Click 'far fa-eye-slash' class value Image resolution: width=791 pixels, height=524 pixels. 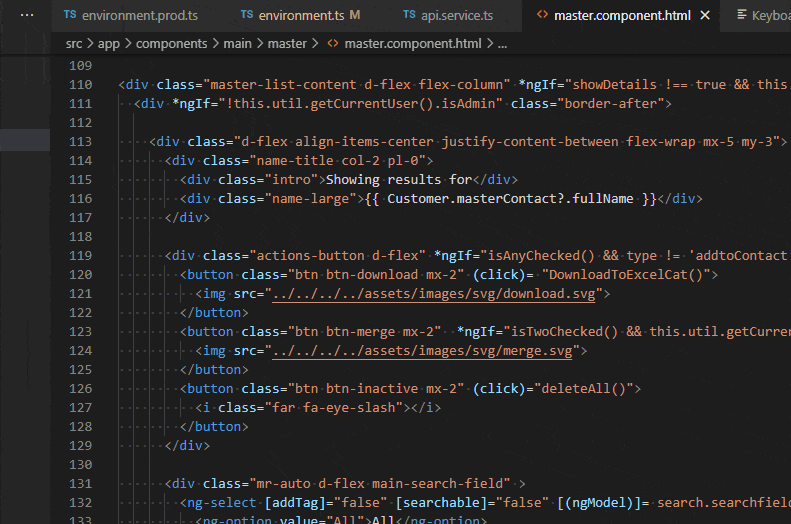[x=333, y=407]
